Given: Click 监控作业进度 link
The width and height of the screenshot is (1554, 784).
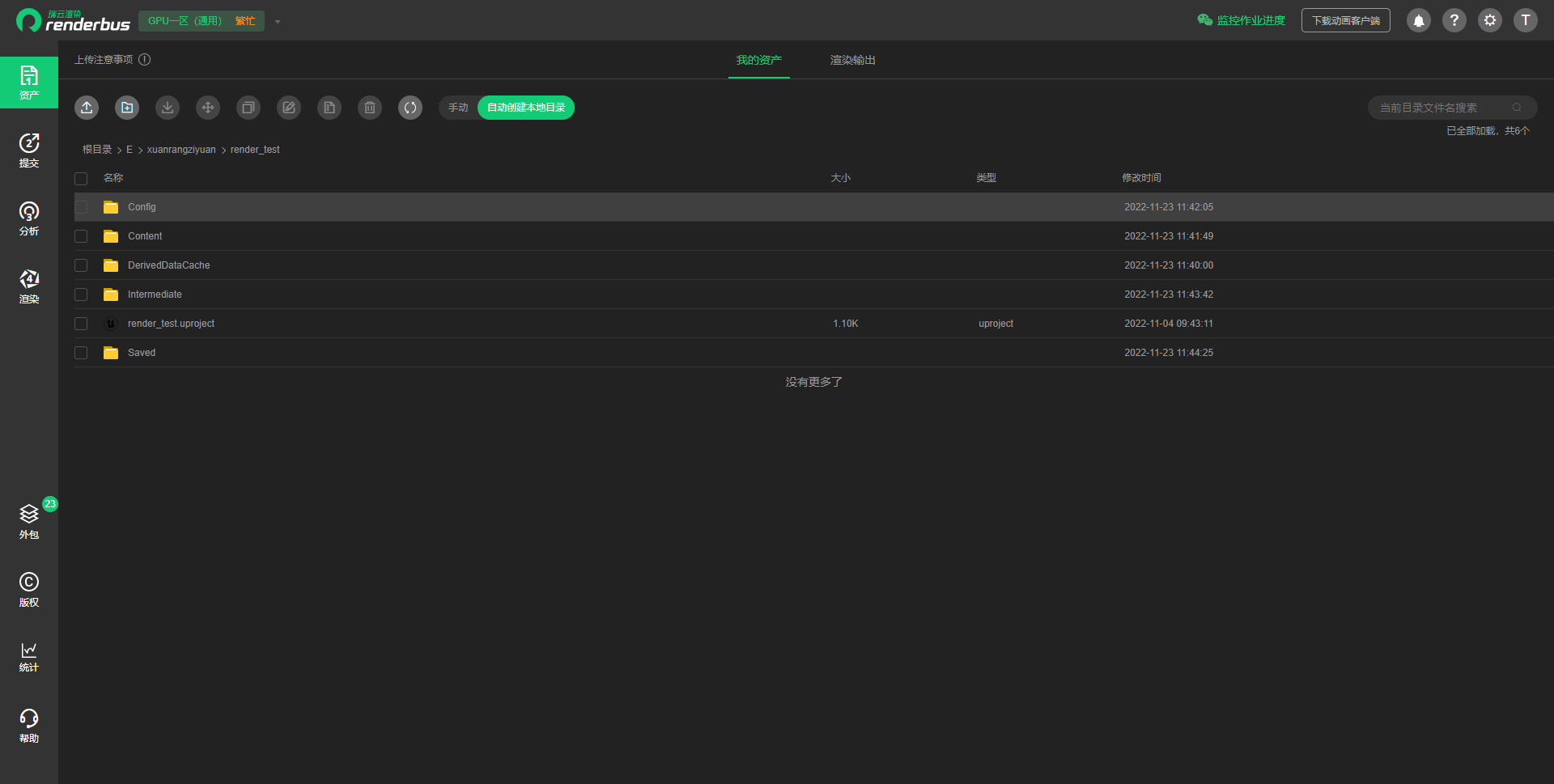Looking at the screenshot, I should coord(1242,20).
